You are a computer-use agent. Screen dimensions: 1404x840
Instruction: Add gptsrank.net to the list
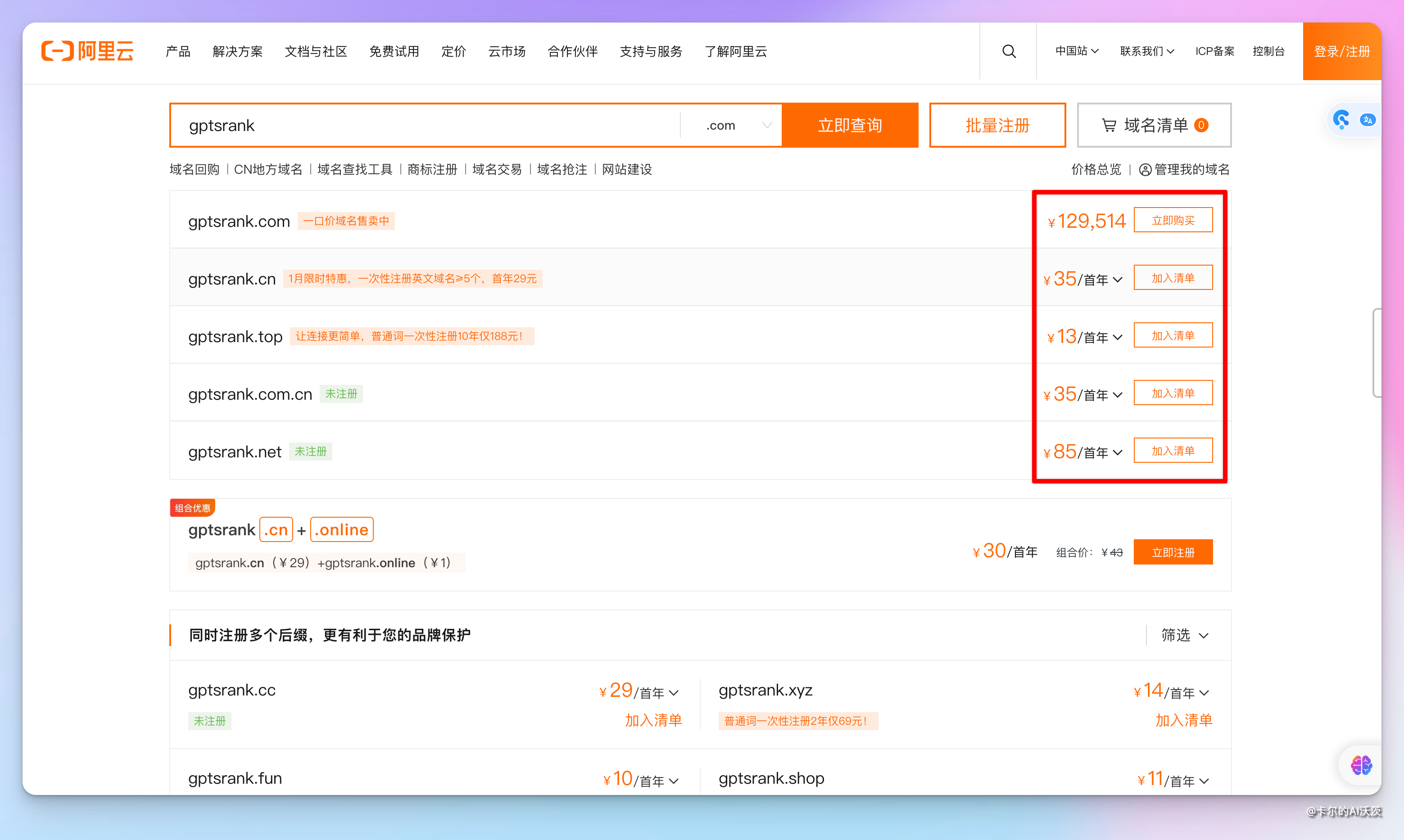tap(1173, 451)
